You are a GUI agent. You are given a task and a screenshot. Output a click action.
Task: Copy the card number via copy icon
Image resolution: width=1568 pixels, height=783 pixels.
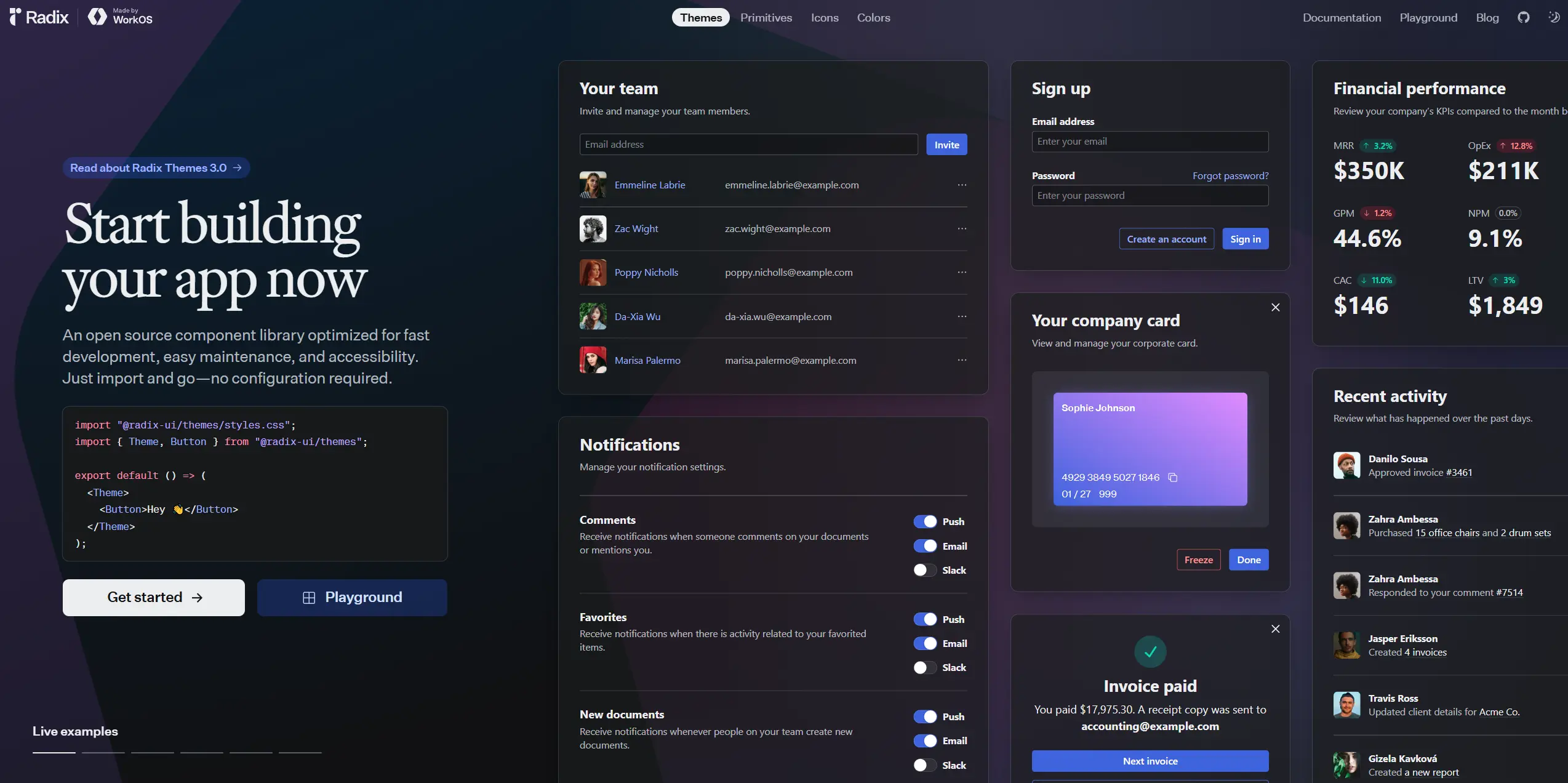click(x=1173, y=478)
